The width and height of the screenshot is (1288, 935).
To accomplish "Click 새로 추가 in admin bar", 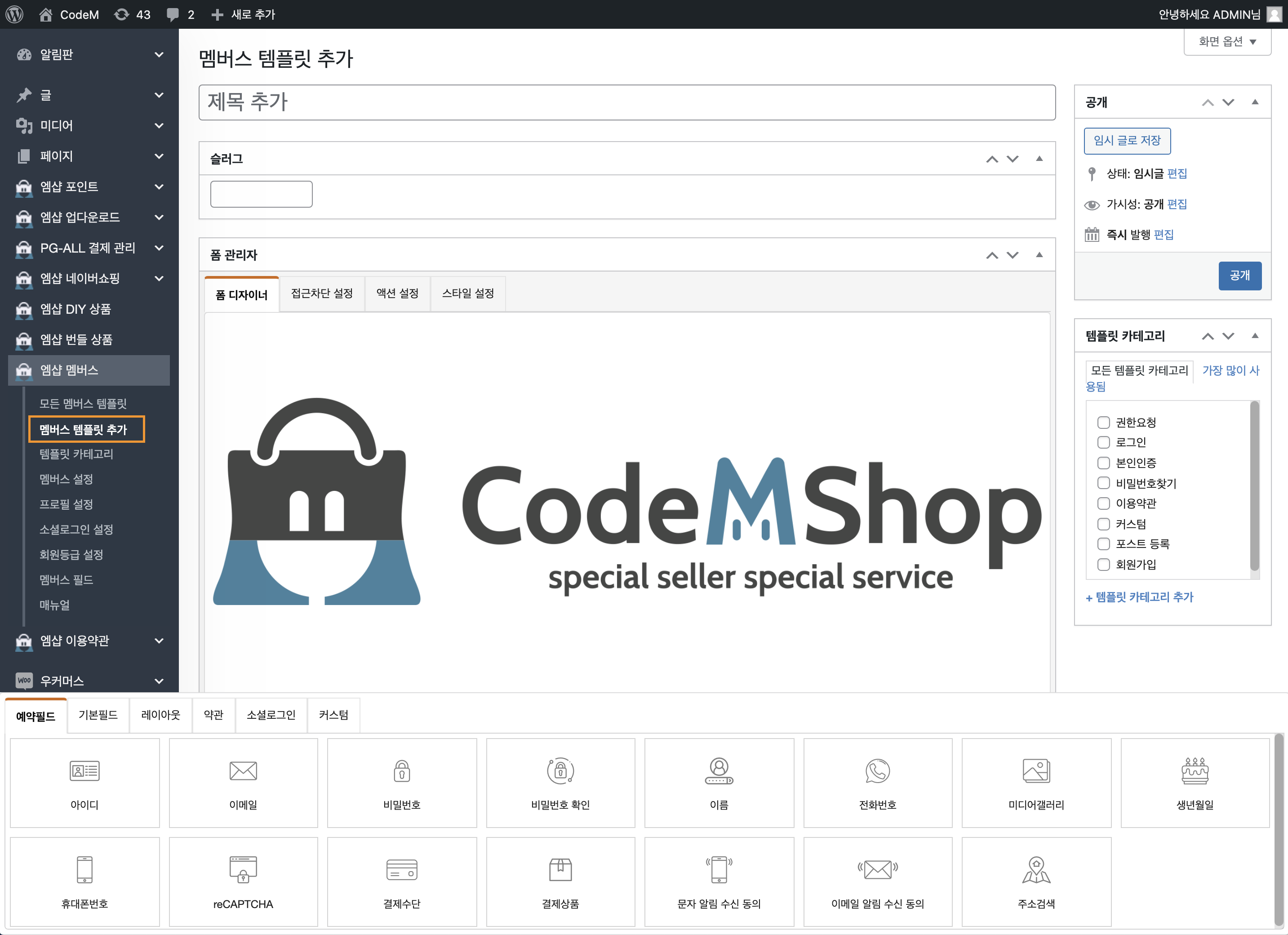I will [243, 14].
